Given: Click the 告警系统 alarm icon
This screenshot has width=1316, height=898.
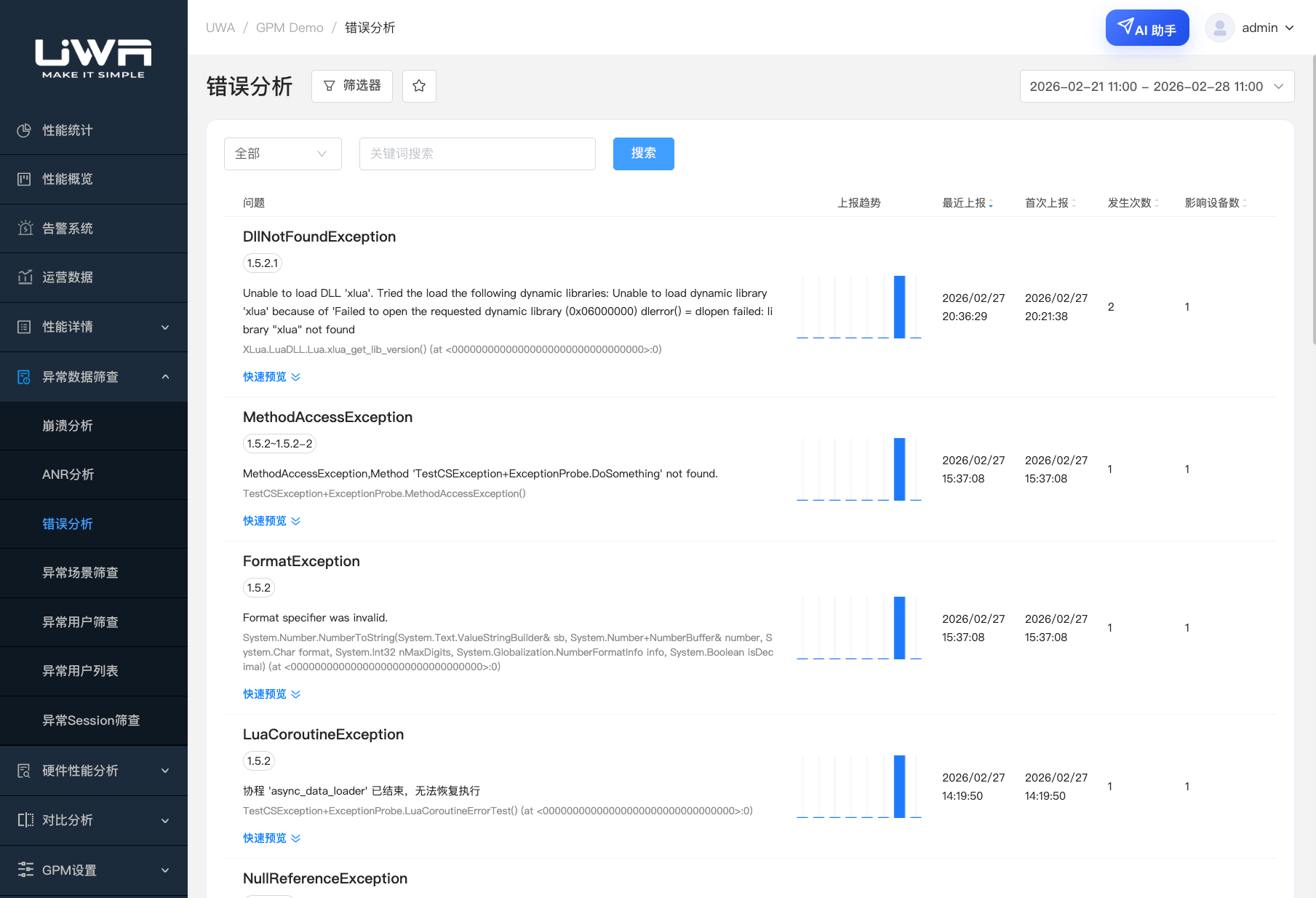Looking at the screenshot, I should [25, 229].
